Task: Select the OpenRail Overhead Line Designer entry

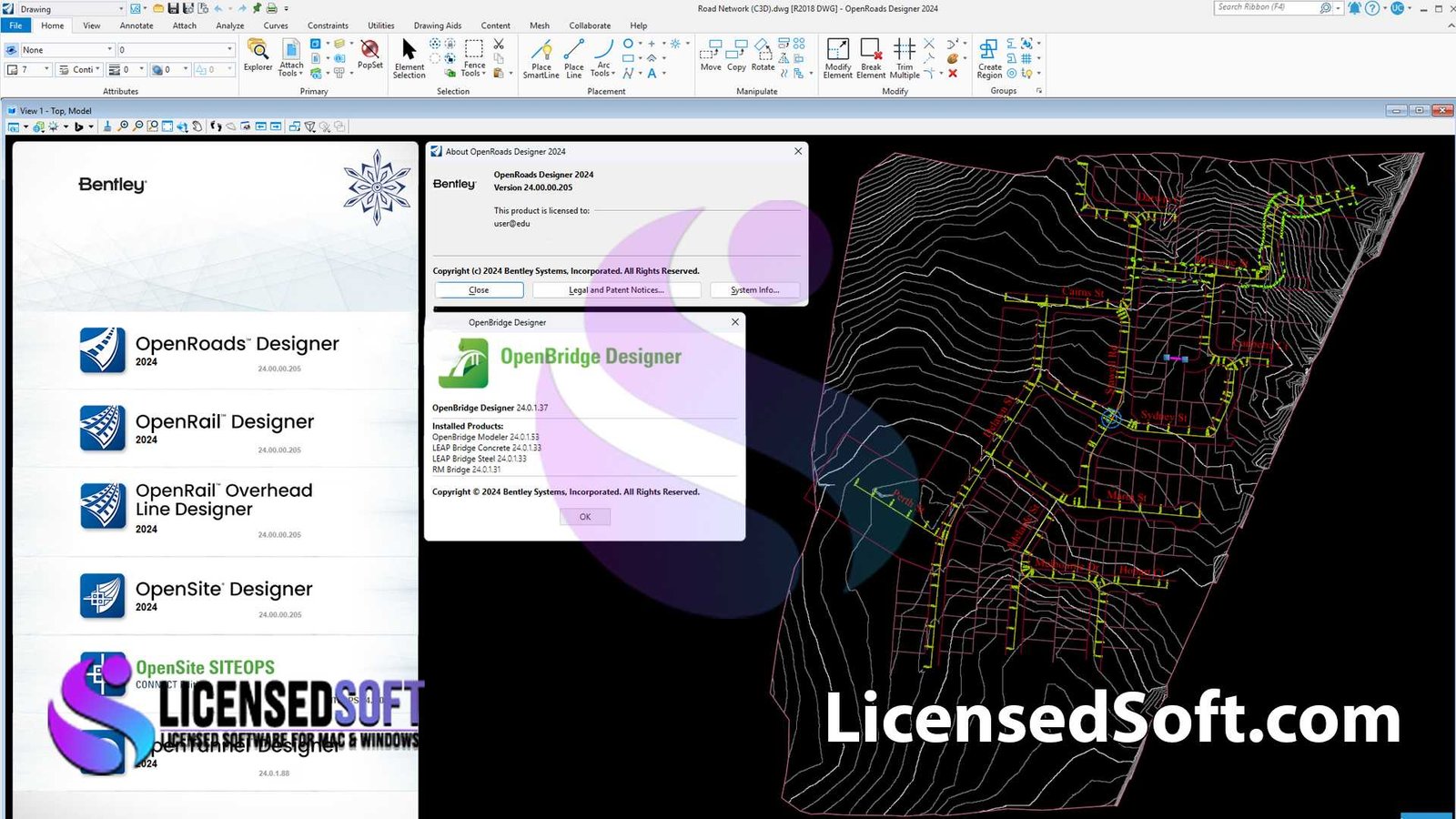Action: (x=216, y=510)
